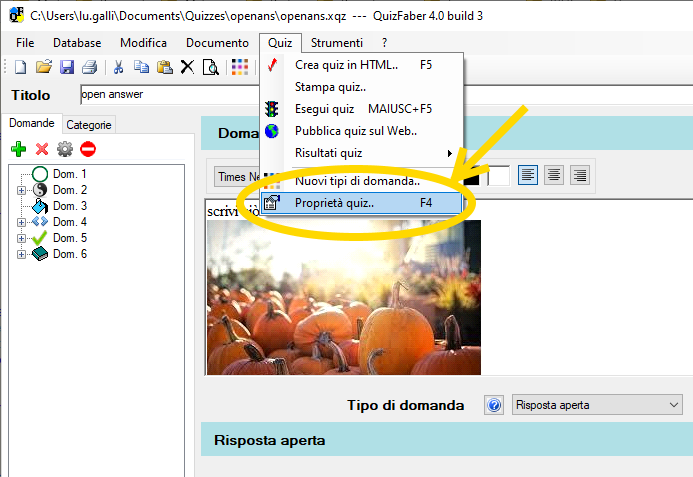Select Proprietà quiz from the Quiz menu
693x477 pixels.
click(x=334, y=202)
